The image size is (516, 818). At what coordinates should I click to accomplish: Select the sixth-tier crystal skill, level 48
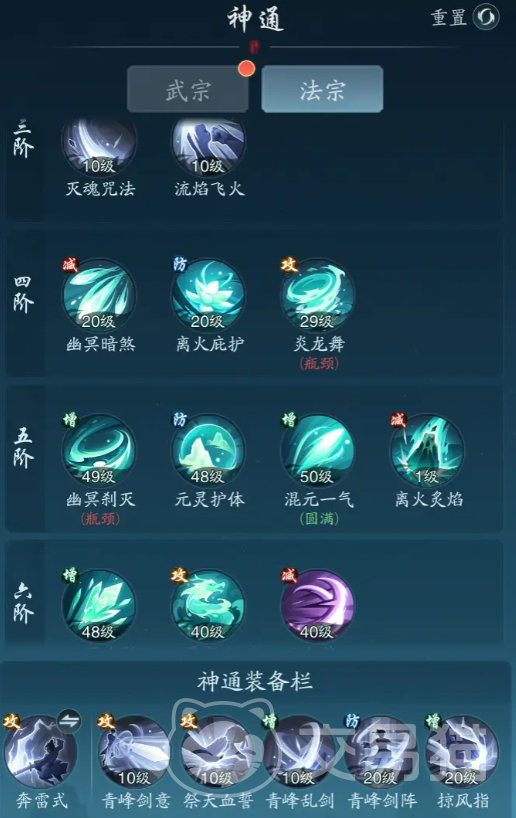pos(99,607)
